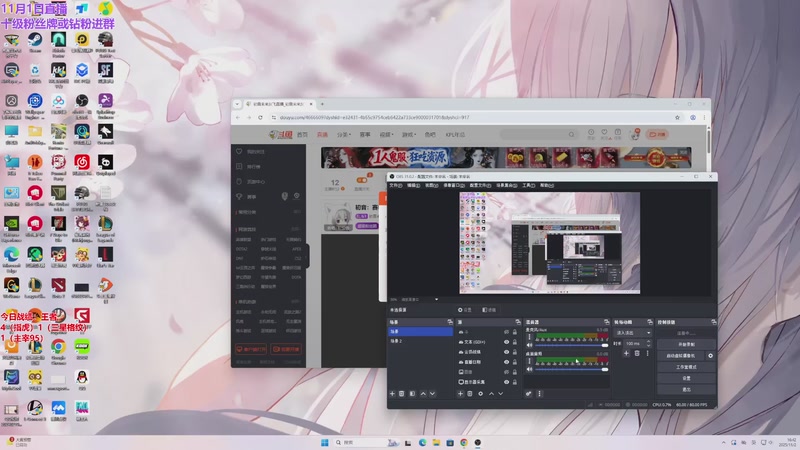Expand 视频 dropdown in Douyu navigation

click(x=386, y=135)
